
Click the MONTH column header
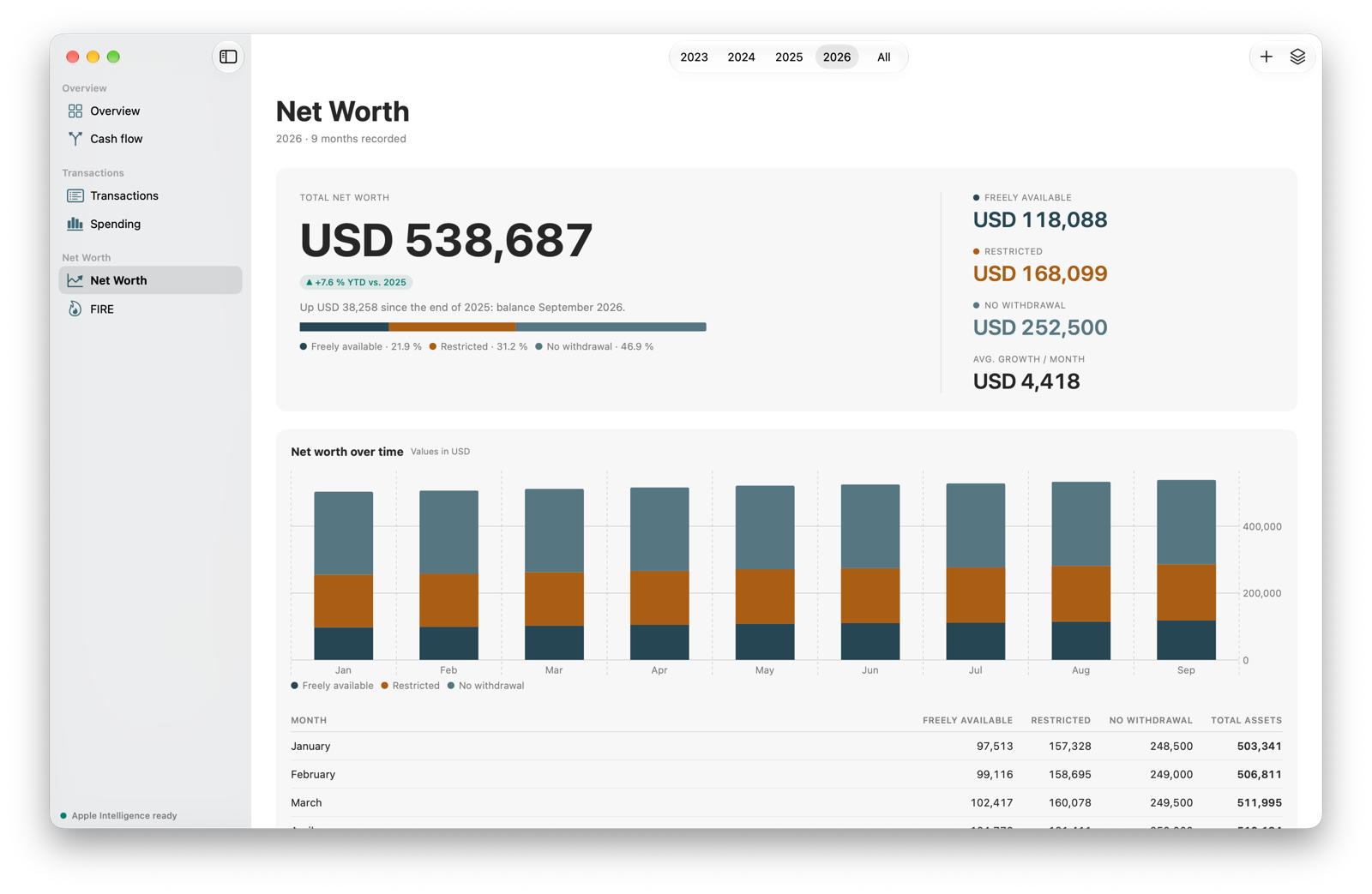[x=309, y=720]
